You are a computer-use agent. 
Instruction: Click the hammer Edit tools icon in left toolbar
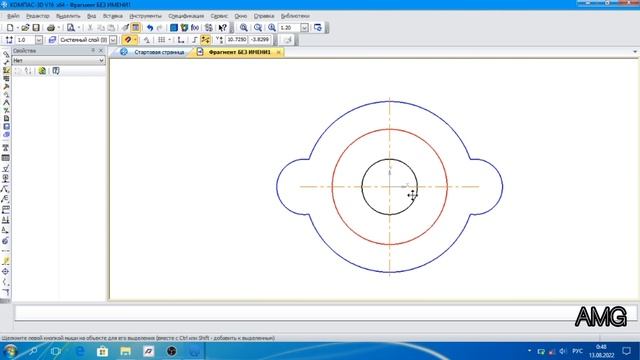[x=6, y=87]
